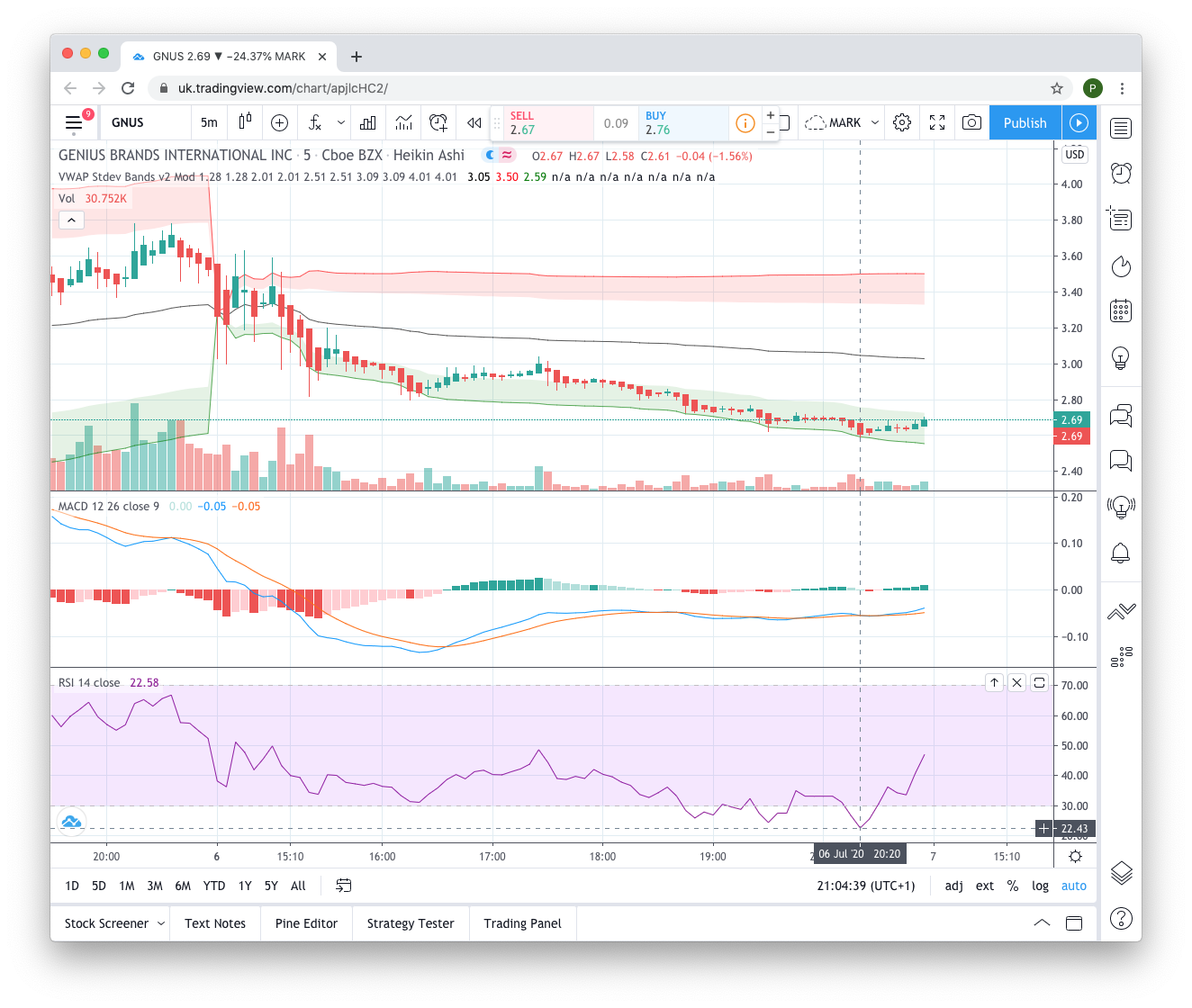The height and width of the screenshot is (1008, 1192).
Task: Click the SELL 2.67 button
Action: pos(549,123)
